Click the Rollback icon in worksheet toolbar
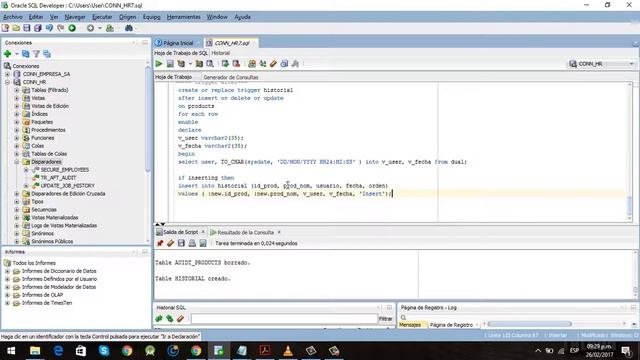Viewport: 640px width, 360px height. (236, 64)
